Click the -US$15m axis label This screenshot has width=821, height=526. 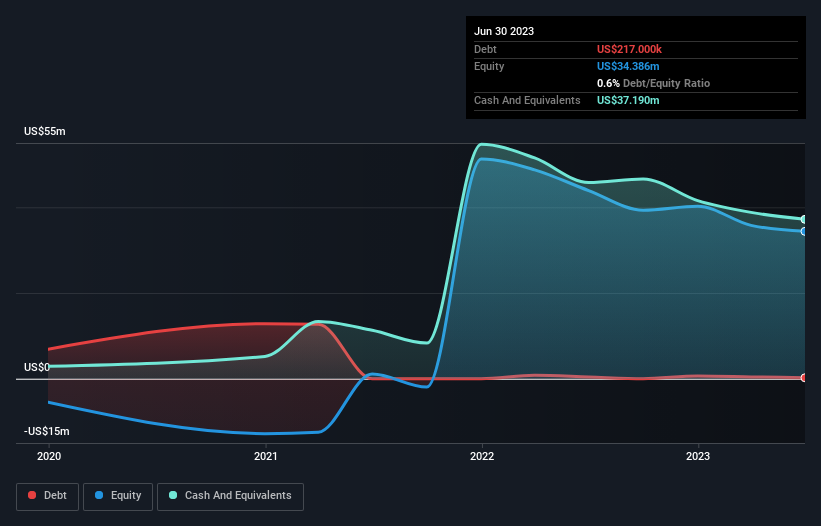coord(47,431)
